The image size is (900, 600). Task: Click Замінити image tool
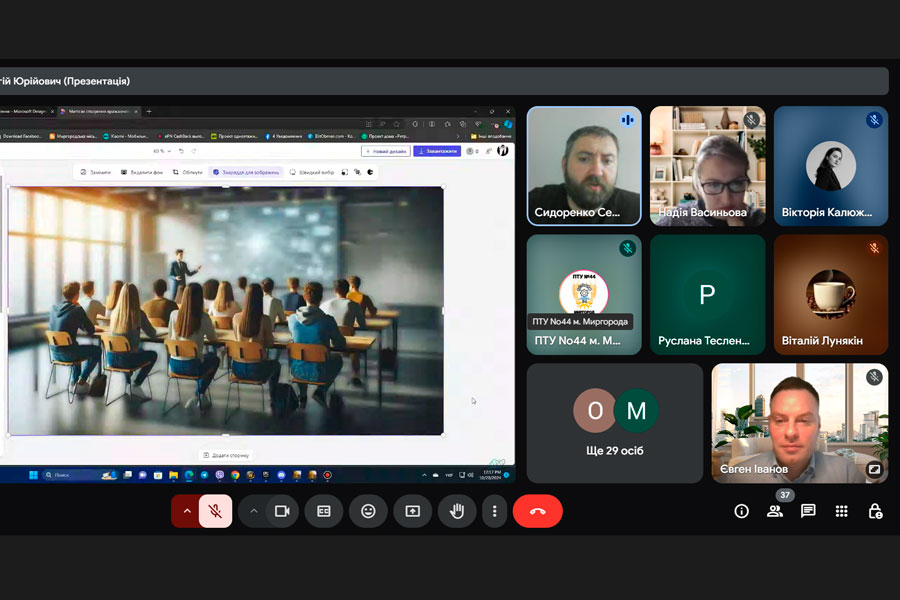pos(95,172)
